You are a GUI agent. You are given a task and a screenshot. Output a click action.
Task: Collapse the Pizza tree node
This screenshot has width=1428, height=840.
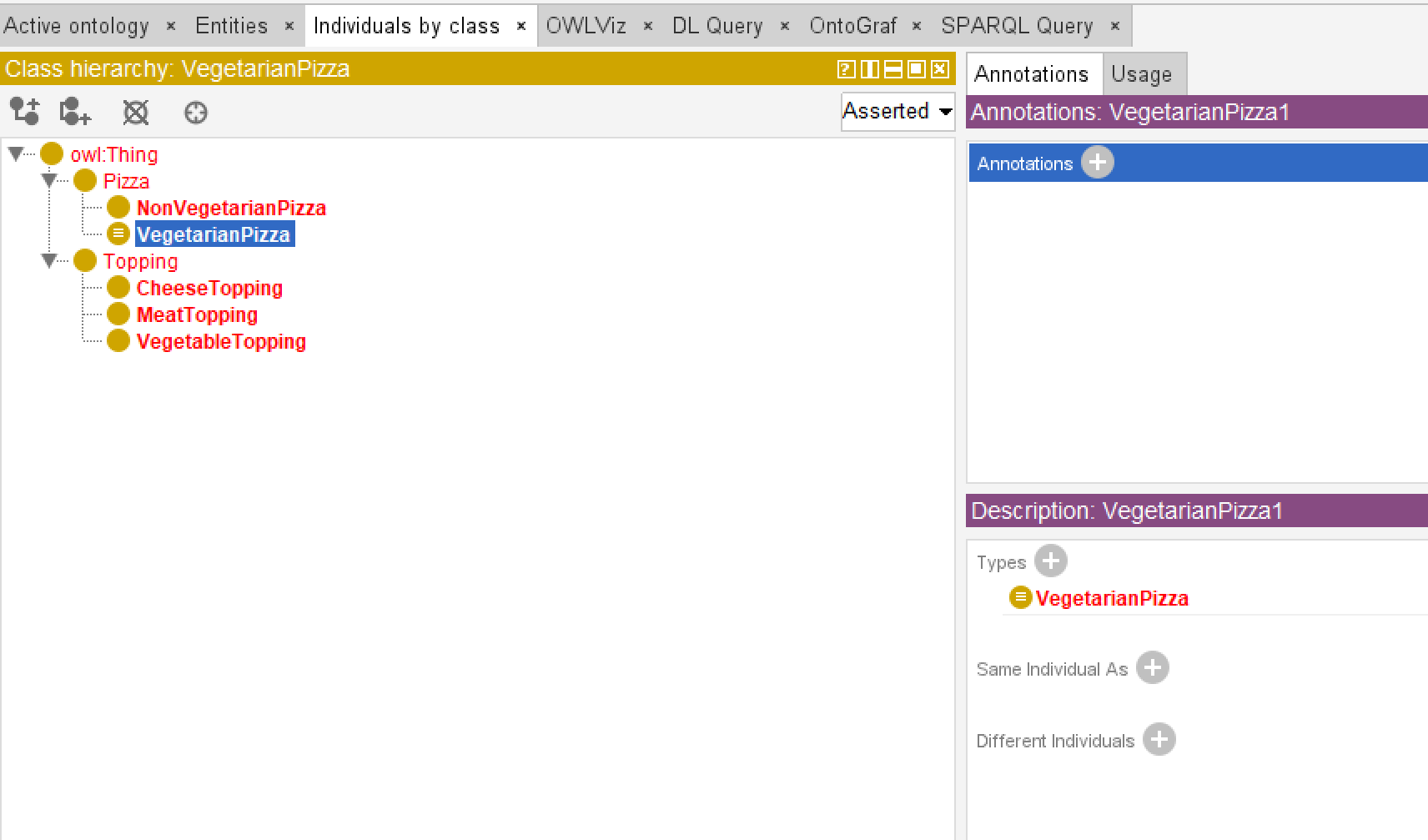pos(49,180)
